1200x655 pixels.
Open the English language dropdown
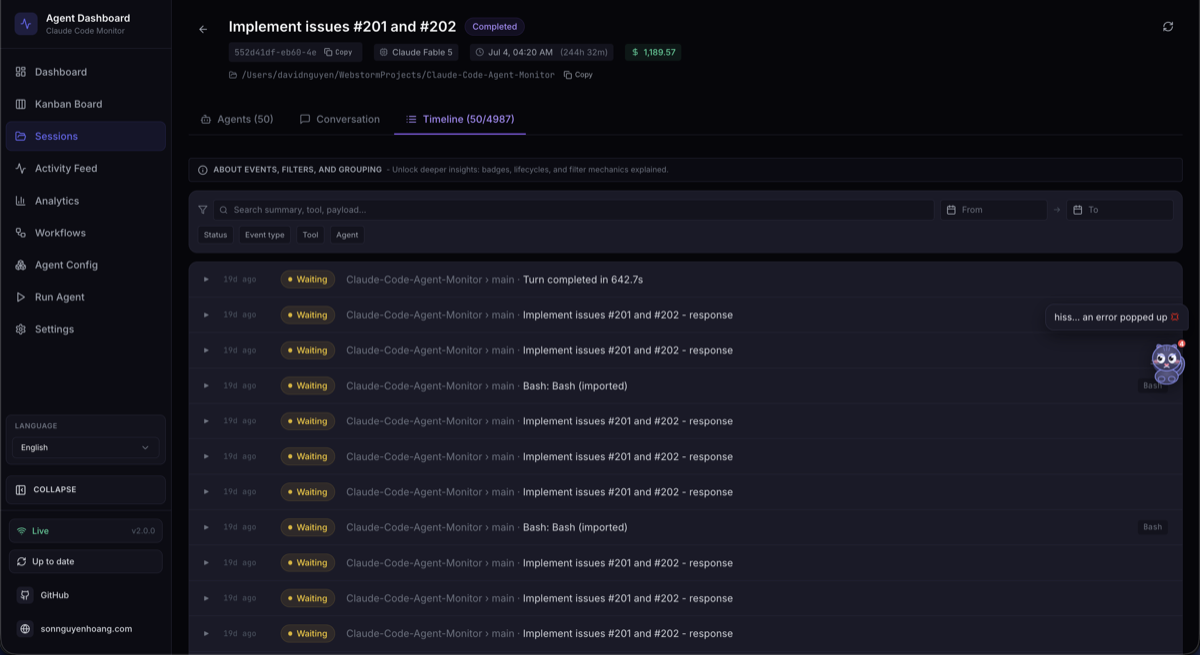tap(85, 448)
